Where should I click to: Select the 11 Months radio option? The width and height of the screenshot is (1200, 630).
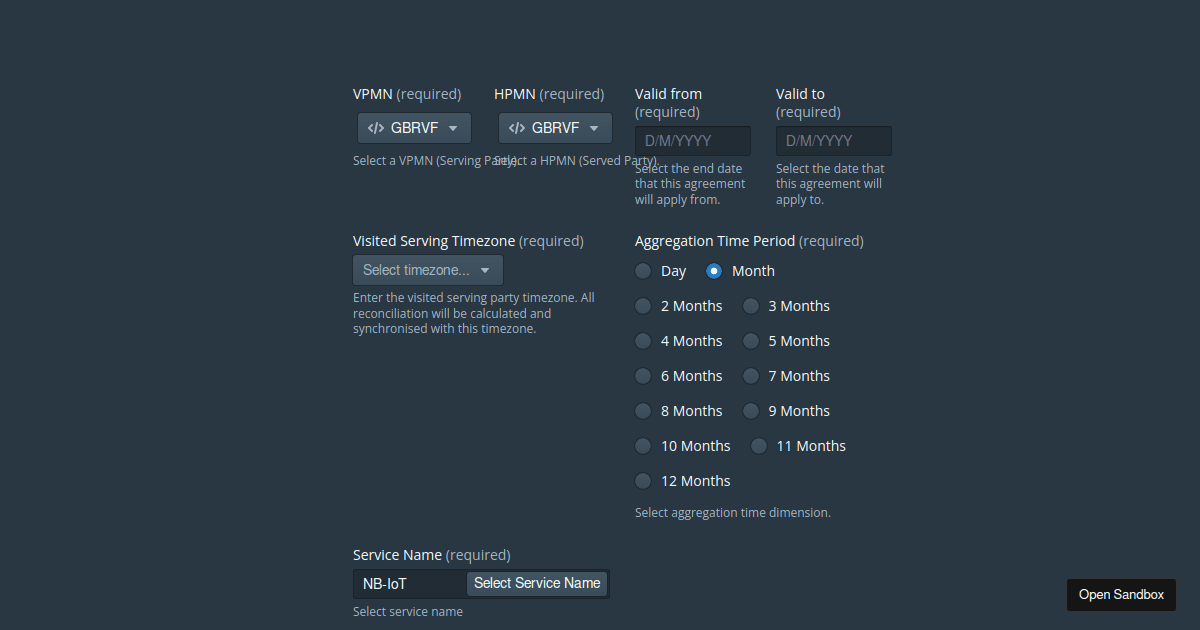759,446
